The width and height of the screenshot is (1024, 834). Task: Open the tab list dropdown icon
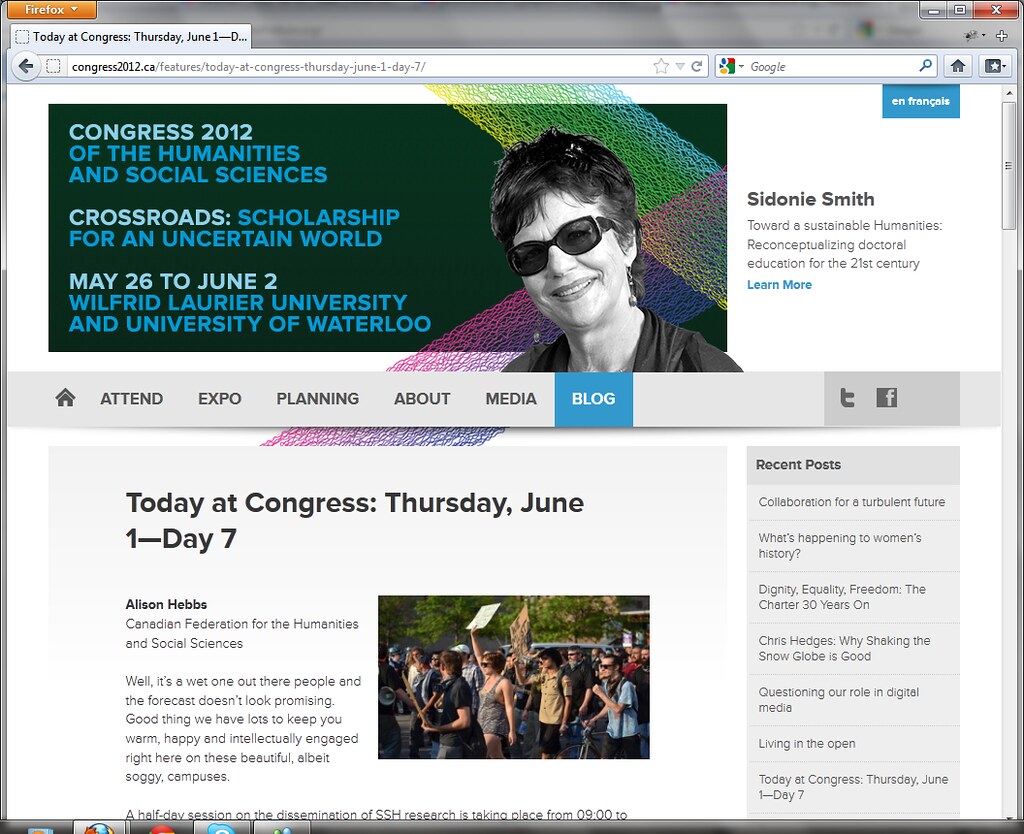pos(974,36)
